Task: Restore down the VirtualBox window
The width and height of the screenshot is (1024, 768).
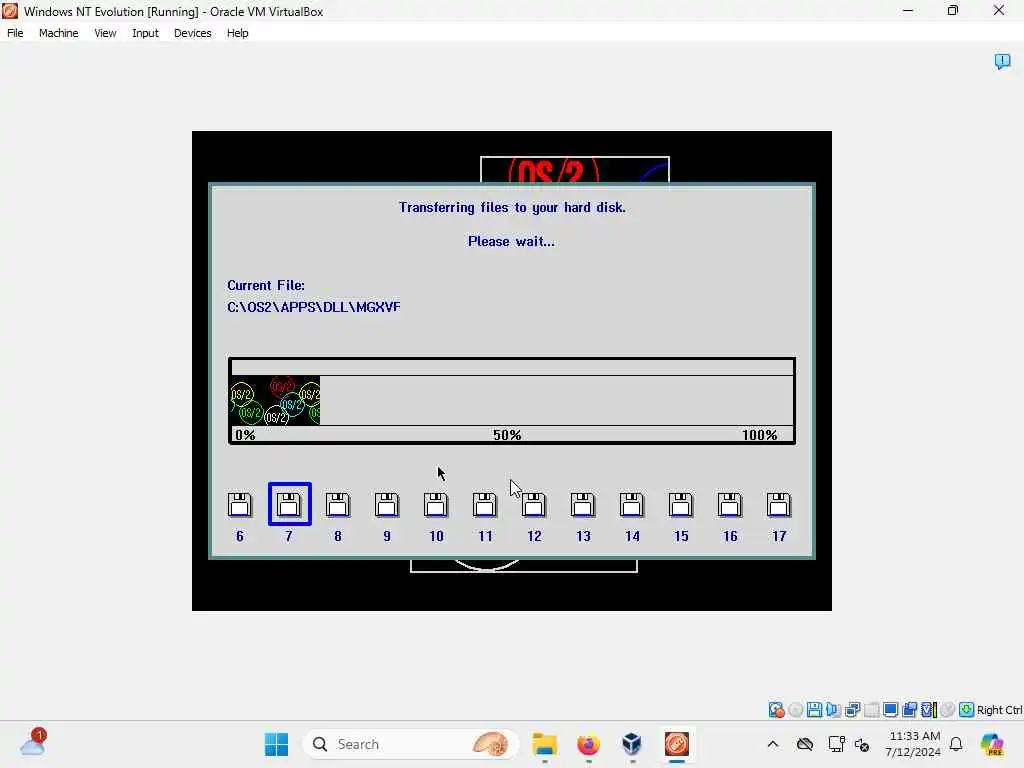Action: point(953,10)
